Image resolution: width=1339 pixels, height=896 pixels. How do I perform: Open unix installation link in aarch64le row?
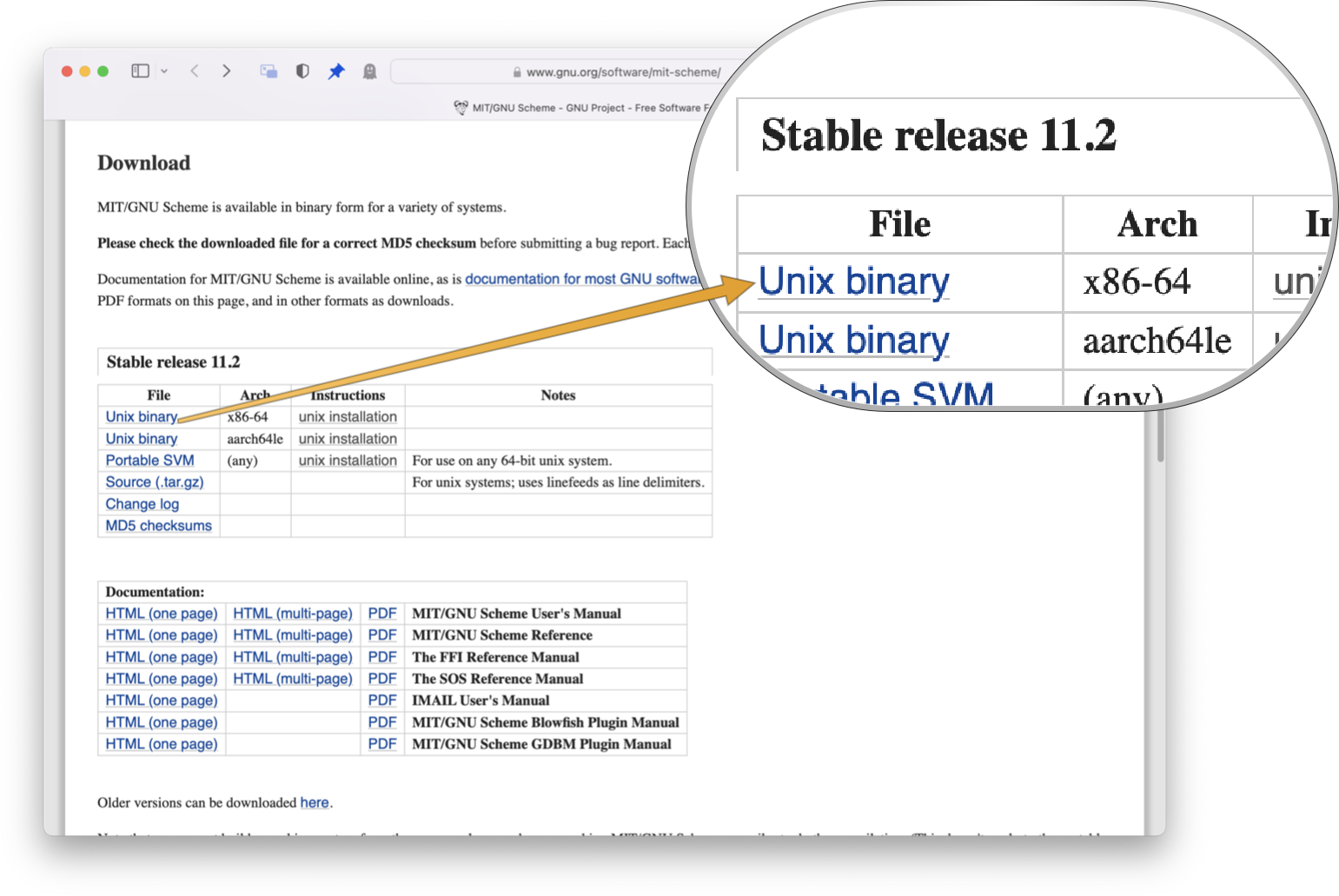point(348,439)
